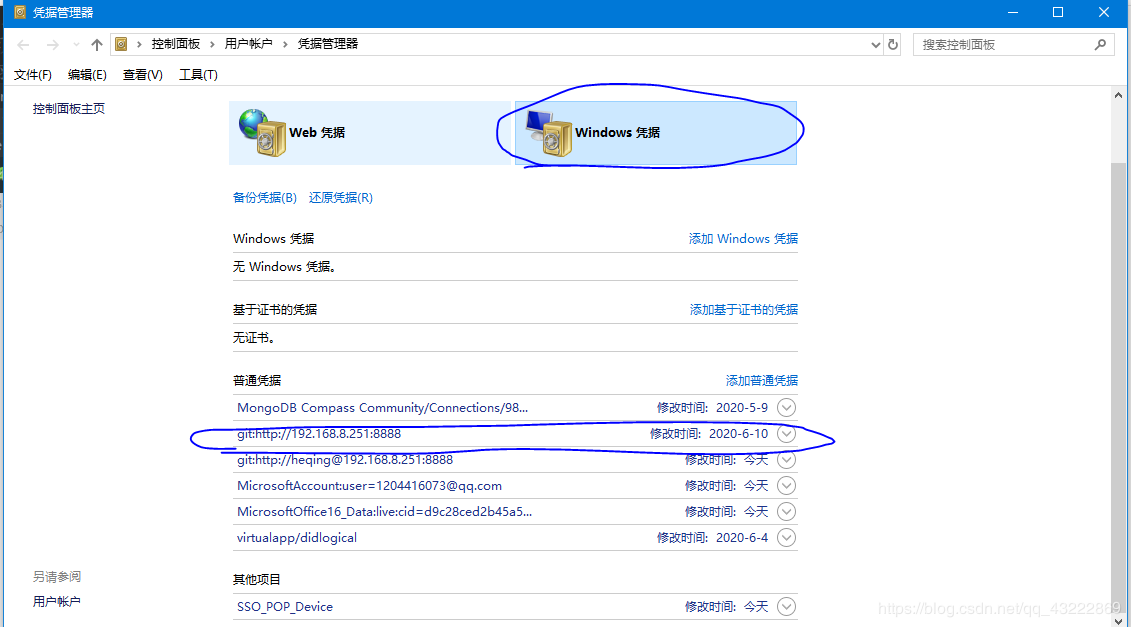
Task: Switch to Windows 凭据 tab
Action: [656, 133]
